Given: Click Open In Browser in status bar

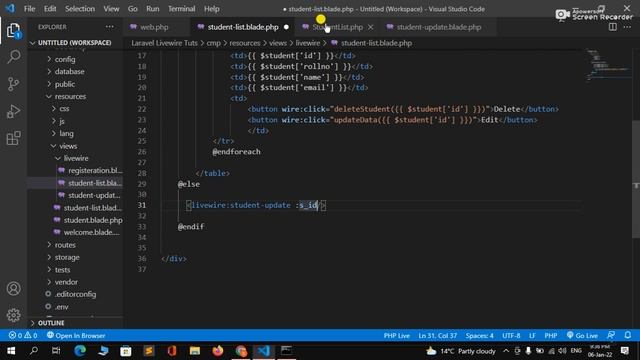Looking at the screenshot, I should 76,336.
